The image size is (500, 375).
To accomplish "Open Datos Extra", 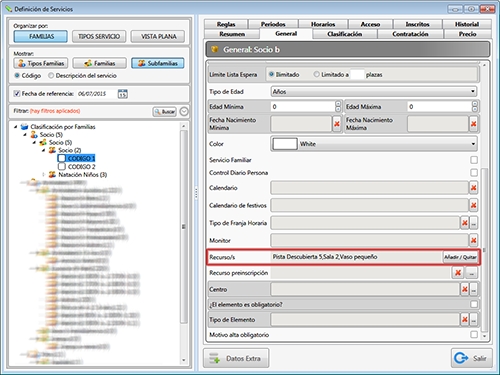I will click(x=236, y=358).
